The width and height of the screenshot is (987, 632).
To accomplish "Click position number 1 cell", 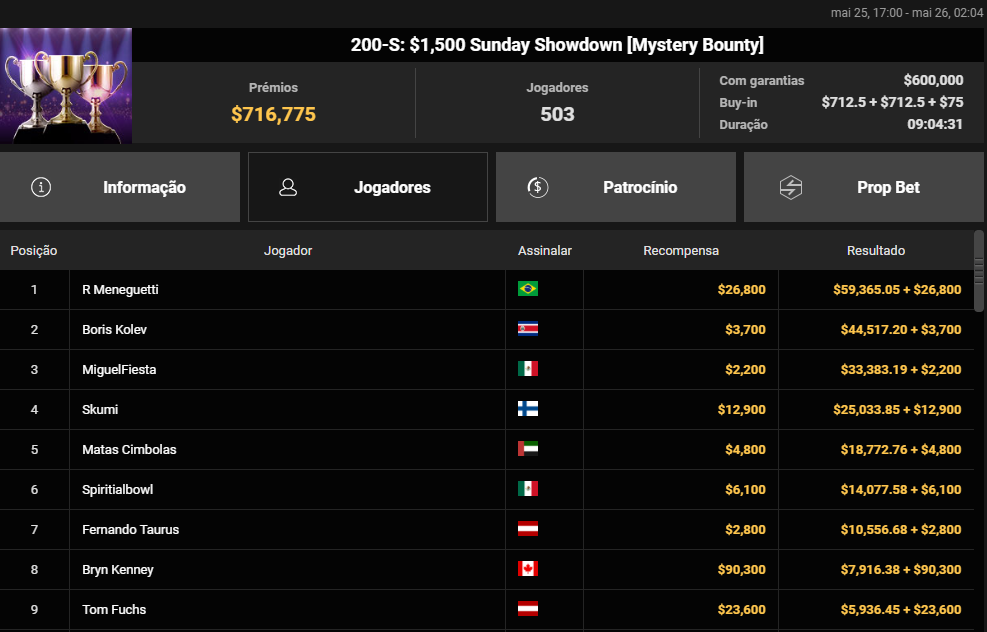I will (34, 290).
